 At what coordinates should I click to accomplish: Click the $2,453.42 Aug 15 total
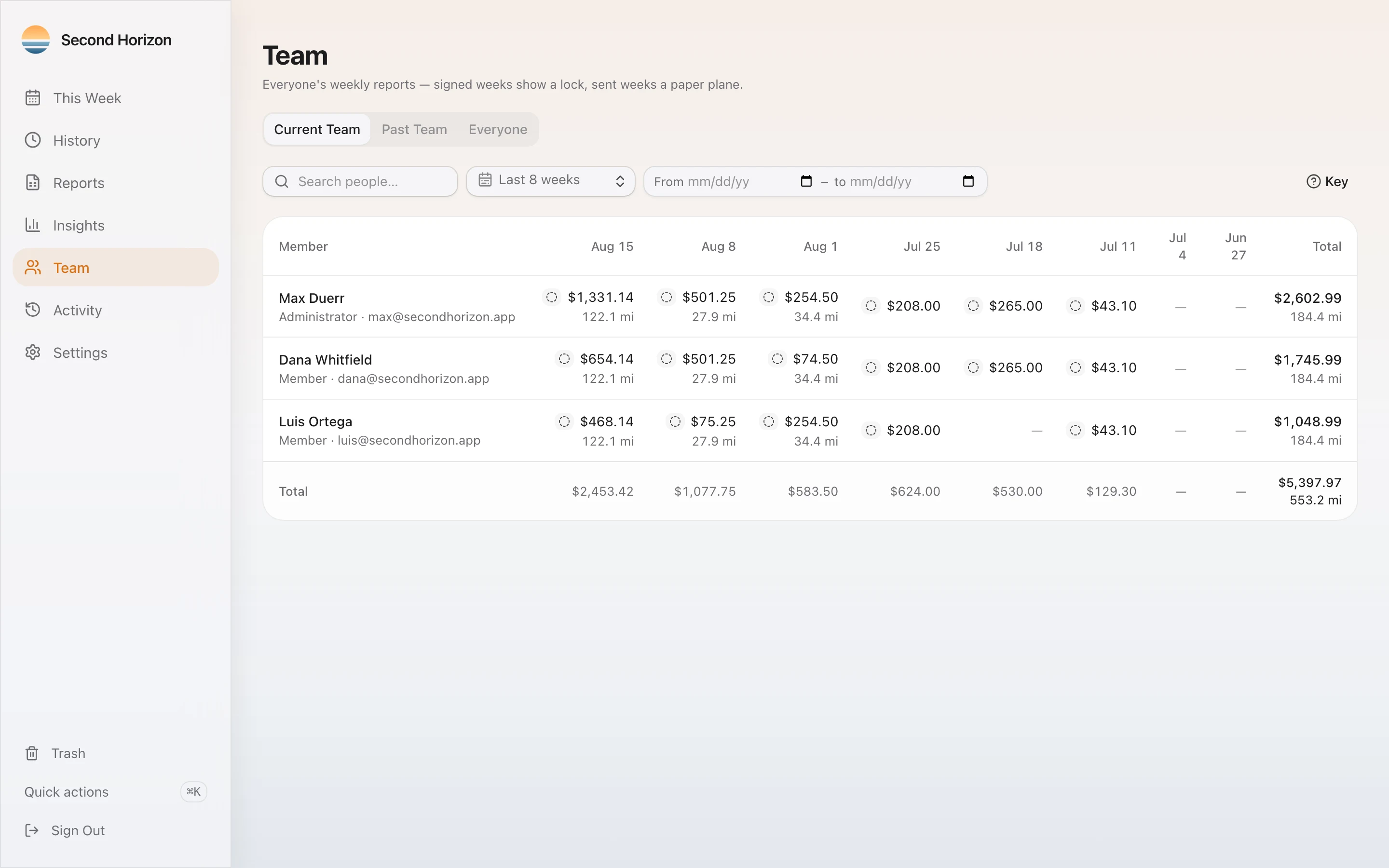click(x=603, y=491)
